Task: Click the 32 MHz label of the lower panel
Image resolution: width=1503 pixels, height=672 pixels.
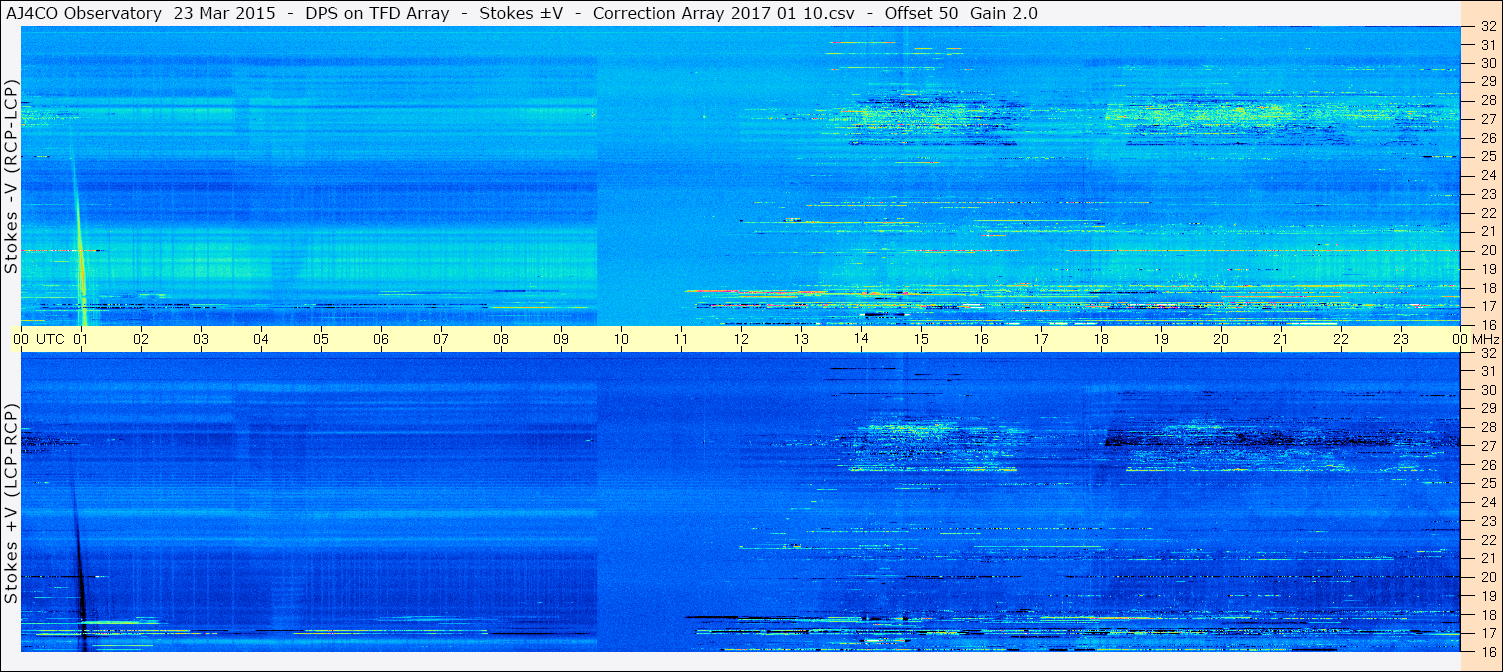Action: (x=1487, y=353)
